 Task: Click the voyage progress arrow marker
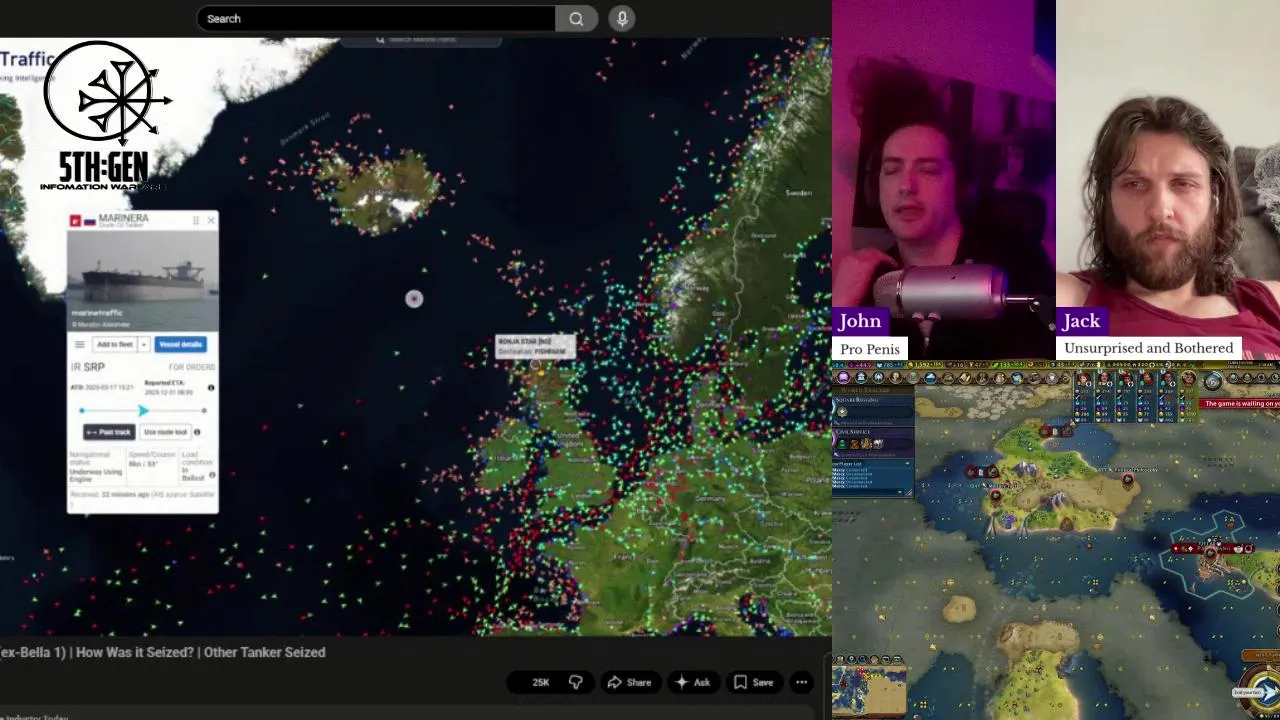tap(143, 411)
